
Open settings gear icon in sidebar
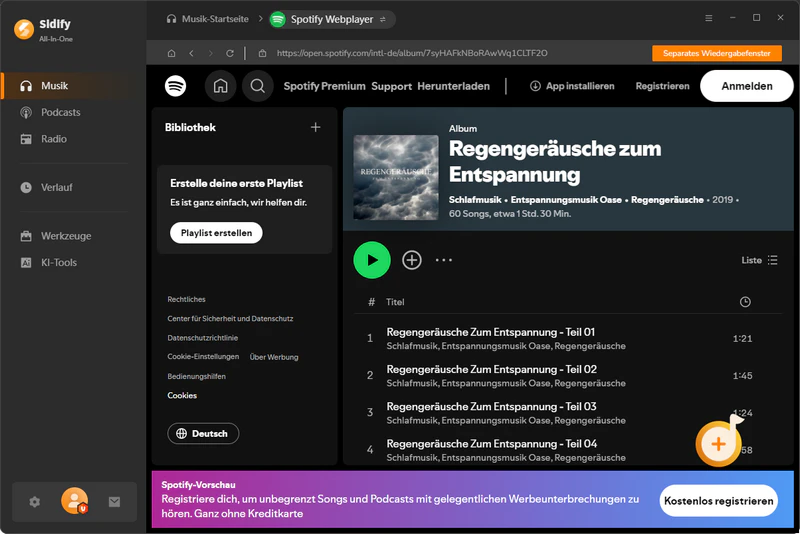[35, 502]
